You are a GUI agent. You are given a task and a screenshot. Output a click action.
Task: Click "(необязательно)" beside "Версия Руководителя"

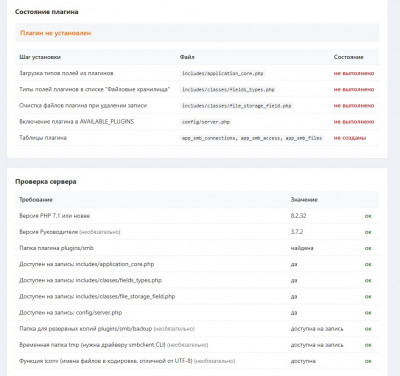click(100, 232)
